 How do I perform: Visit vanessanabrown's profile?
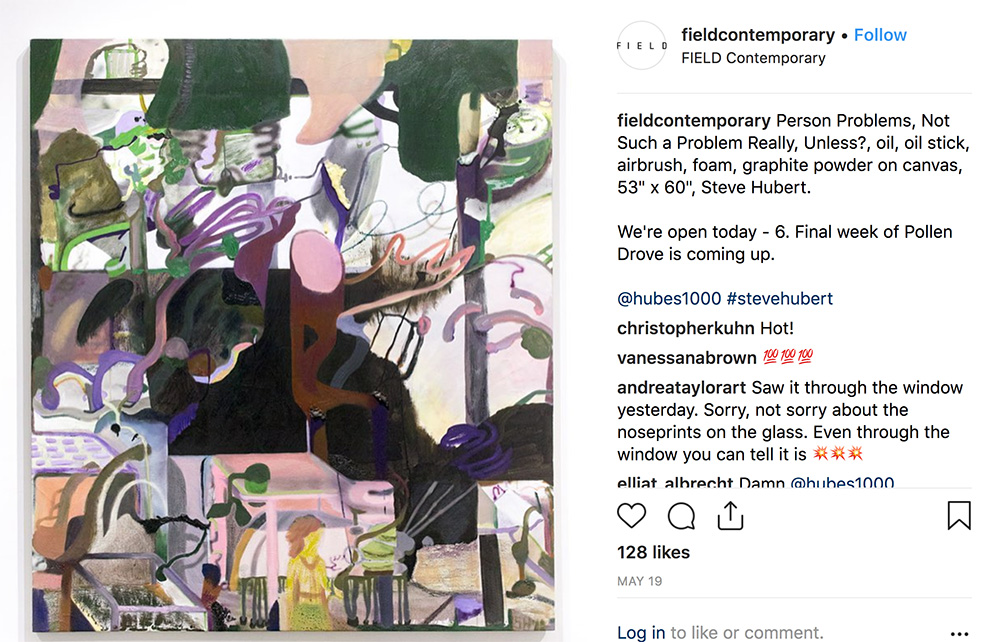(x=687, y=358)
